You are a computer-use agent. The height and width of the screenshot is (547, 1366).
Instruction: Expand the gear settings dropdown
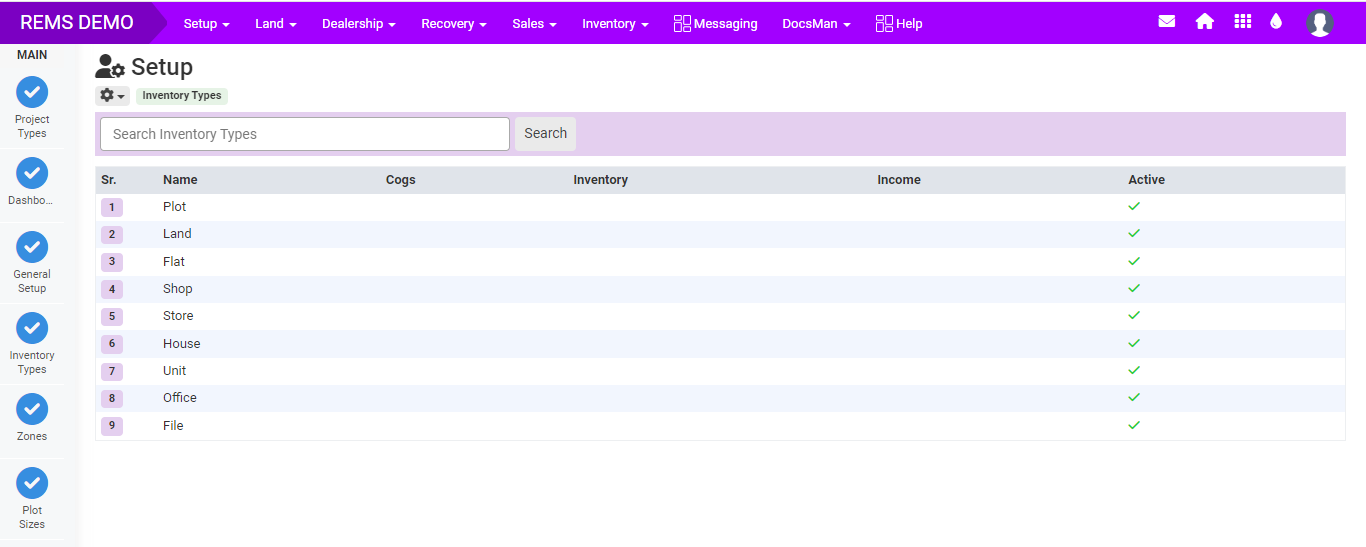pos(112,96)
